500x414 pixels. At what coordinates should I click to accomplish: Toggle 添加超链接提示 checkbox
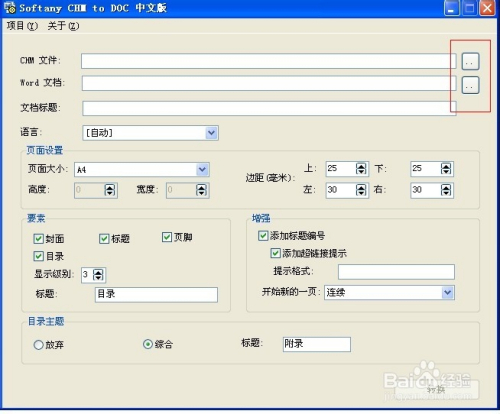coord(275,253)
